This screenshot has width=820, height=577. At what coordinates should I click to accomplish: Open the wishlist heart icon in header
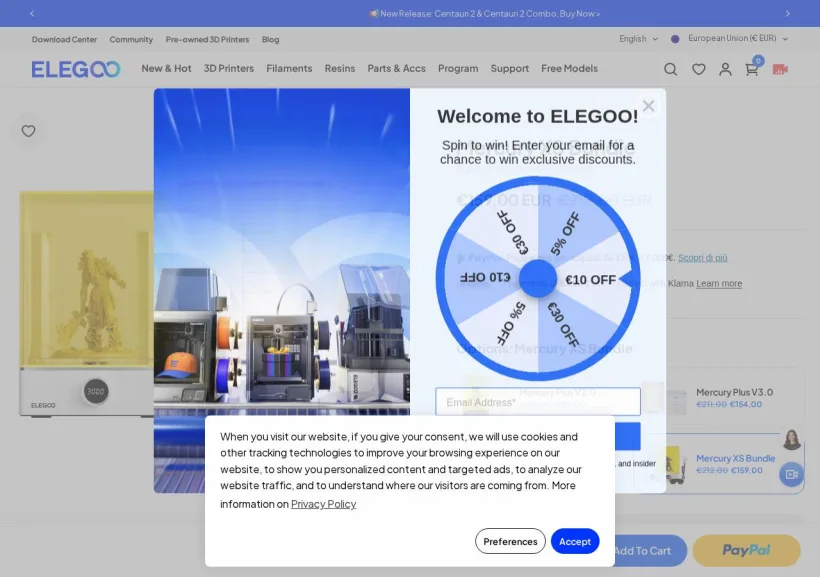(x=699, y=69)
